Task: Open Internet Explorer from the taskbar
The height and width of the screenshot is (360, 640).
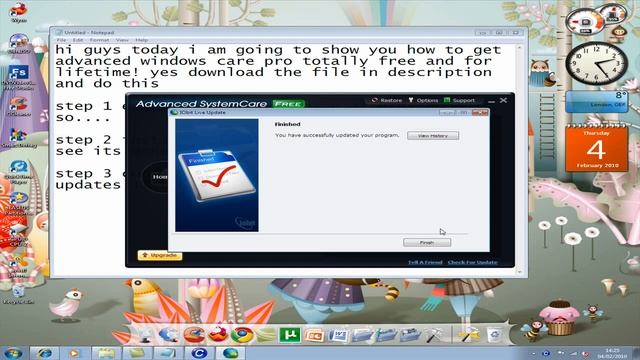Action: (44, 353)
